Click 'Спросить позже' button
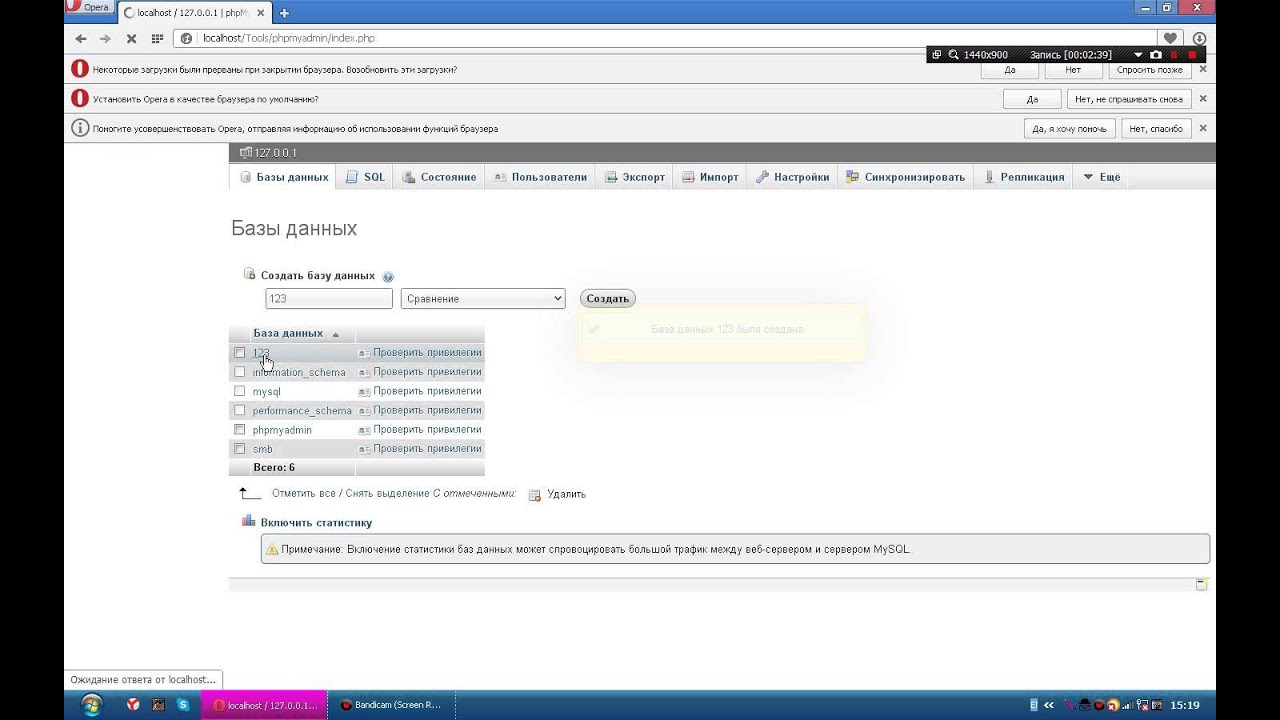The width and height of the screenshot is (1280, 720). click(x=1150, y=70)
